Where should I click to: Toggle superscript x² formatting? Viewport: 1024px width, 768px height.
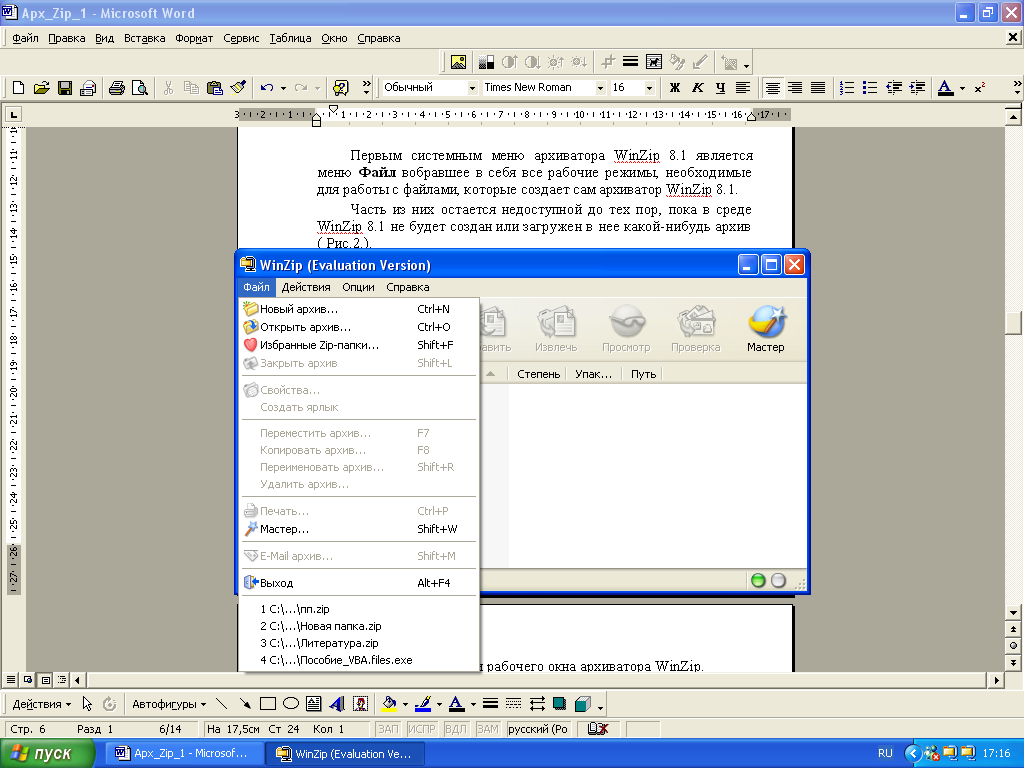click(980, 88)
